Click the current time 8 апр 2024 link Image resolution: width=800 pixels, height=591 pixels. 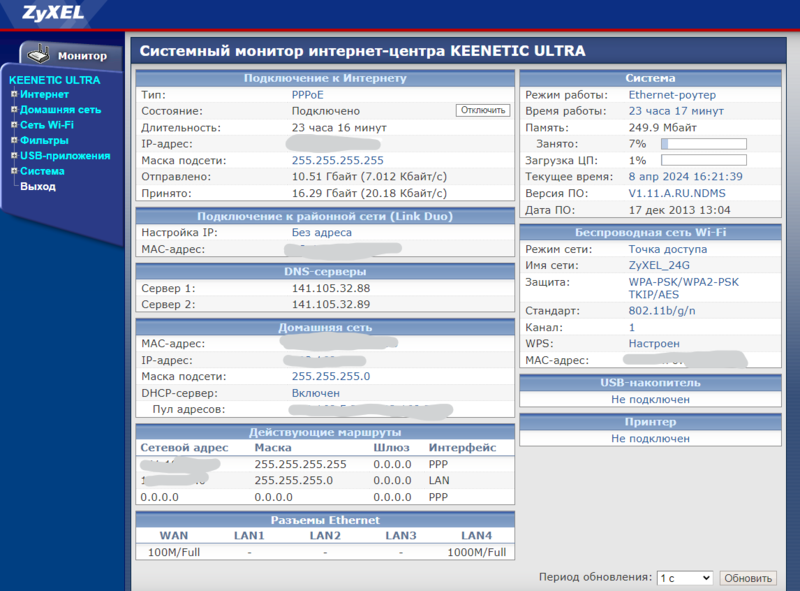(x=685, y=177)
